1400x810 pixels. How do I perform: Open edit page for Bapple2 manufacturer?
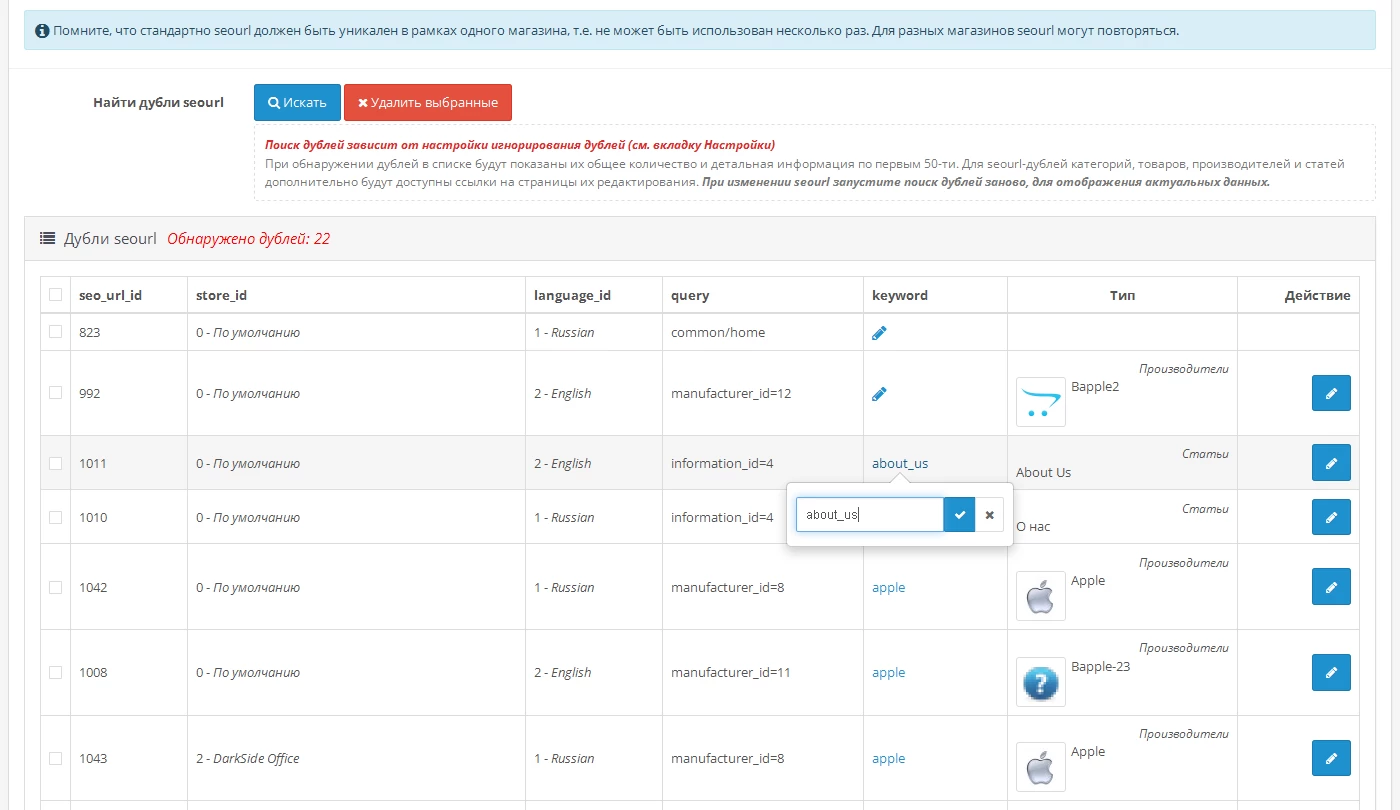(1330, 394)
